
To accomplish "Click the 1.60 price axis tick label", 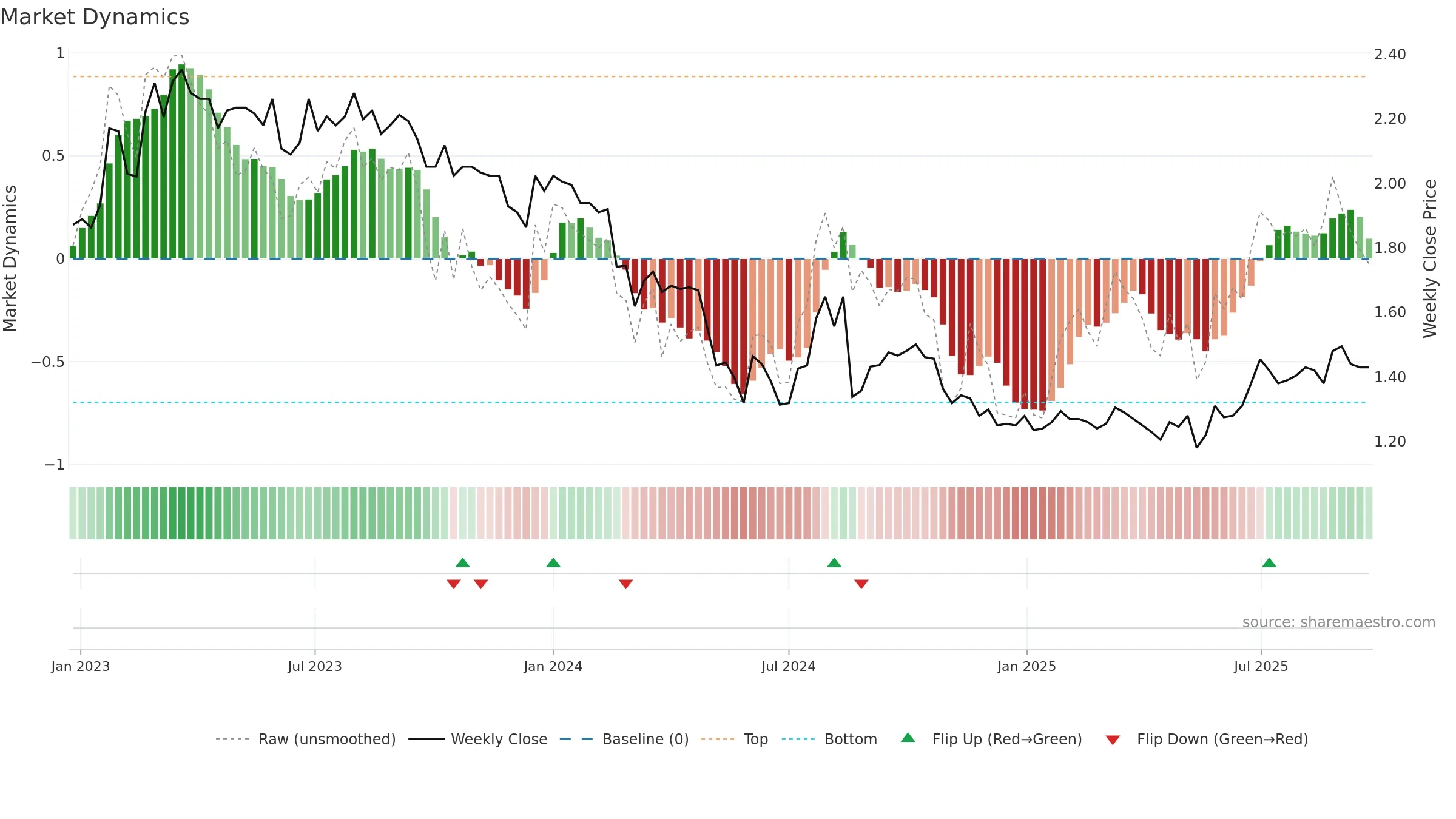I will pos(1390,312).
